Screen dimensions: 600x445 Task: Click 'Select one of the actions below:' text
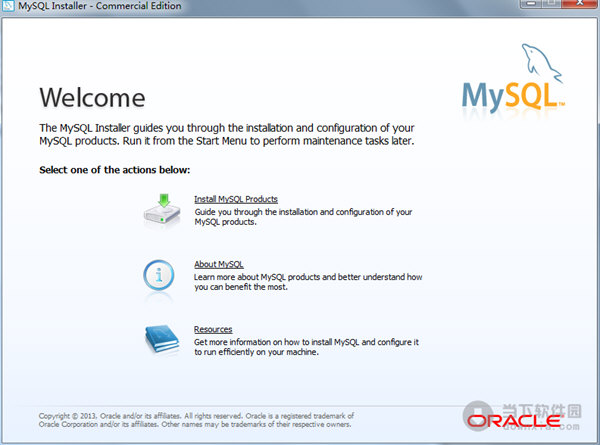pyautogui.click(x=114, y=170)
